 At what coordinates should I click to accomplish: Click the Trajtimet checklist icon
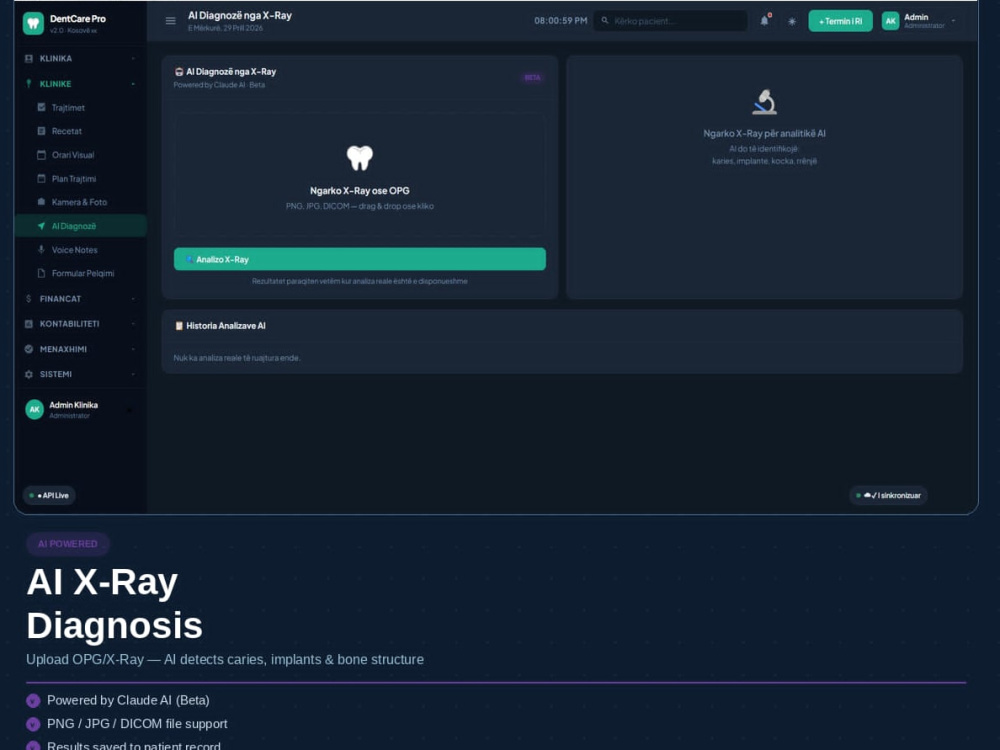(41, 107)
